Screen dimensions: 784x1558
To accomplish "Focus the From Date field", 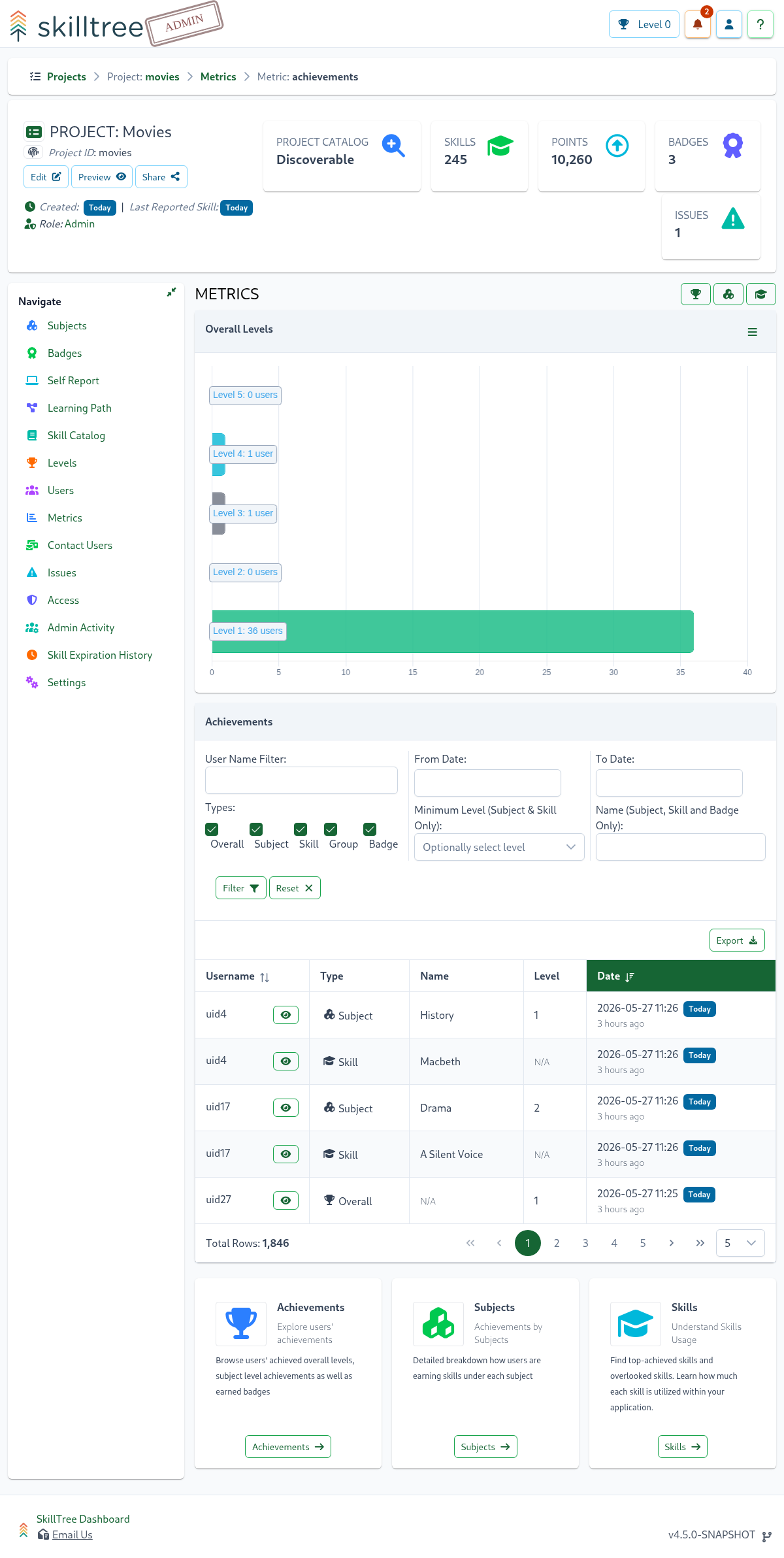I will (x=487, y=783).
